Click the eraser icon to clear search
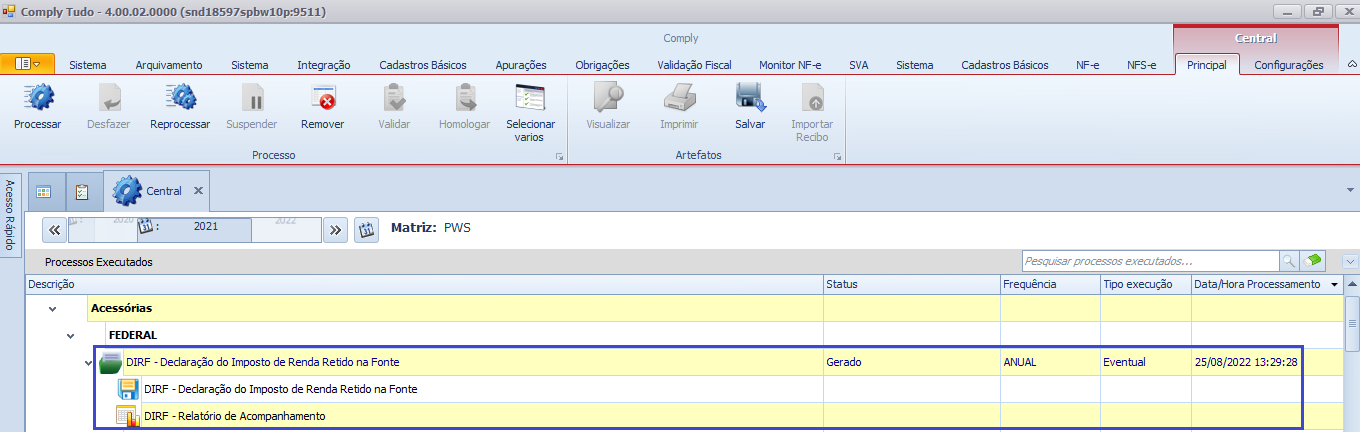This screenshot has height=434, width=1360. tap(1314, 260)
